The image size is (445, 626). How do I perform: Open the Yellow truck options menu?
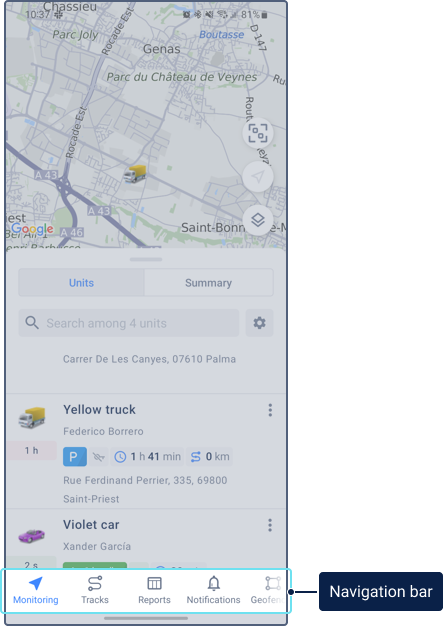[x=270, y=410]
